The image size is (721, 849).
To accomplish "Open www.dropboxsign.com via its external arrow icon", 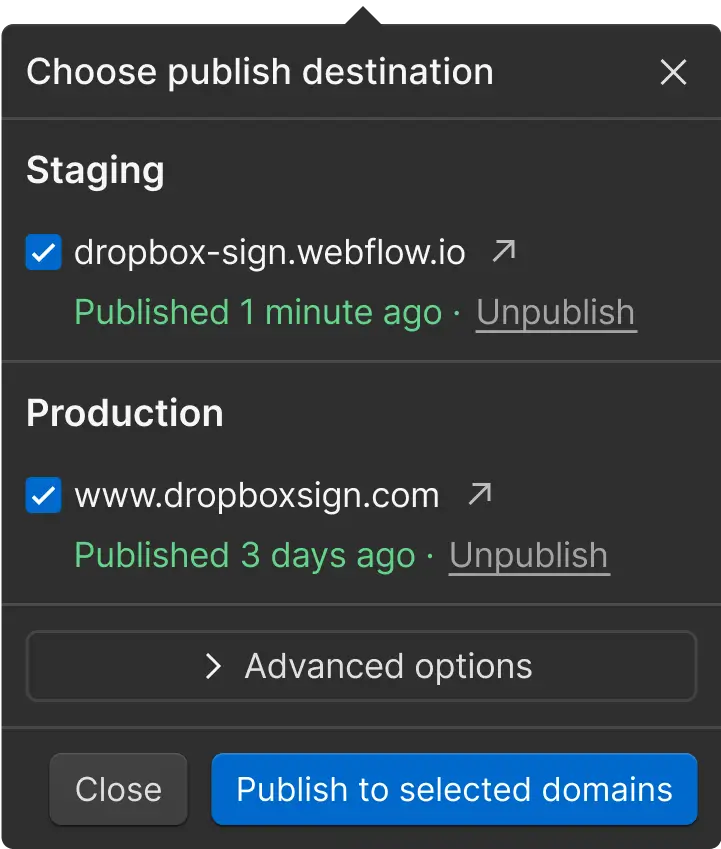I will [480, 494].
